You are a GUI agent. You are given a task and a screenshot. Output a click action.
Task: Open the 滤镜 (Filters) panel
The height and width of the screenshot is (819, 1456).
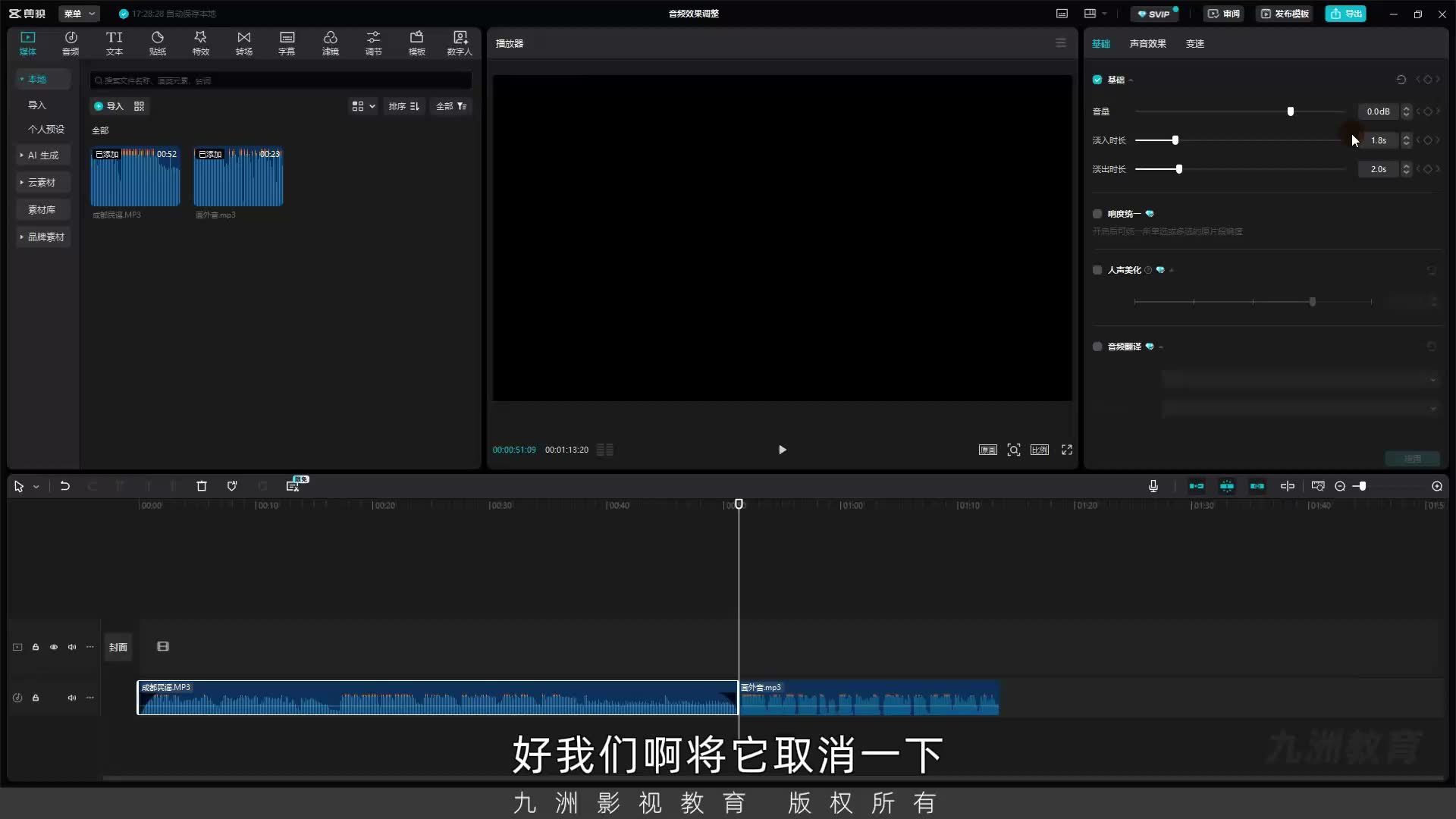(331, 43)
